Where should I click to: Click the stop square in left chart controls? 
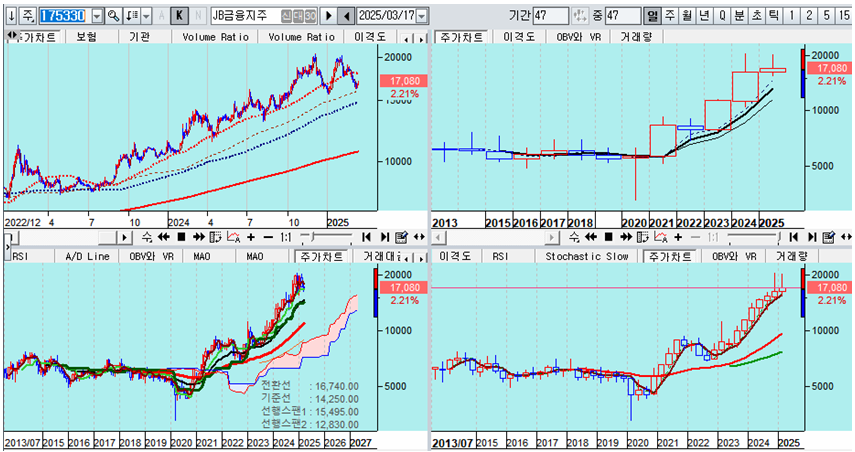click(181, 237)
